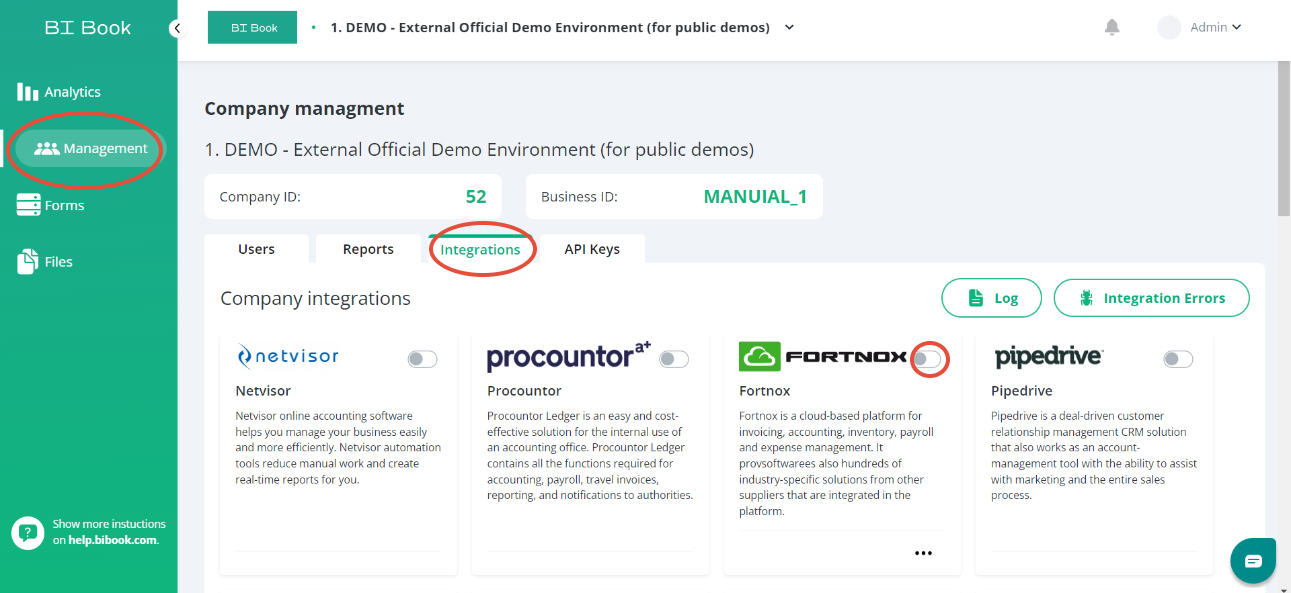
Task: Enable the Netvisor integration toggle
Action: coord(423,359)
